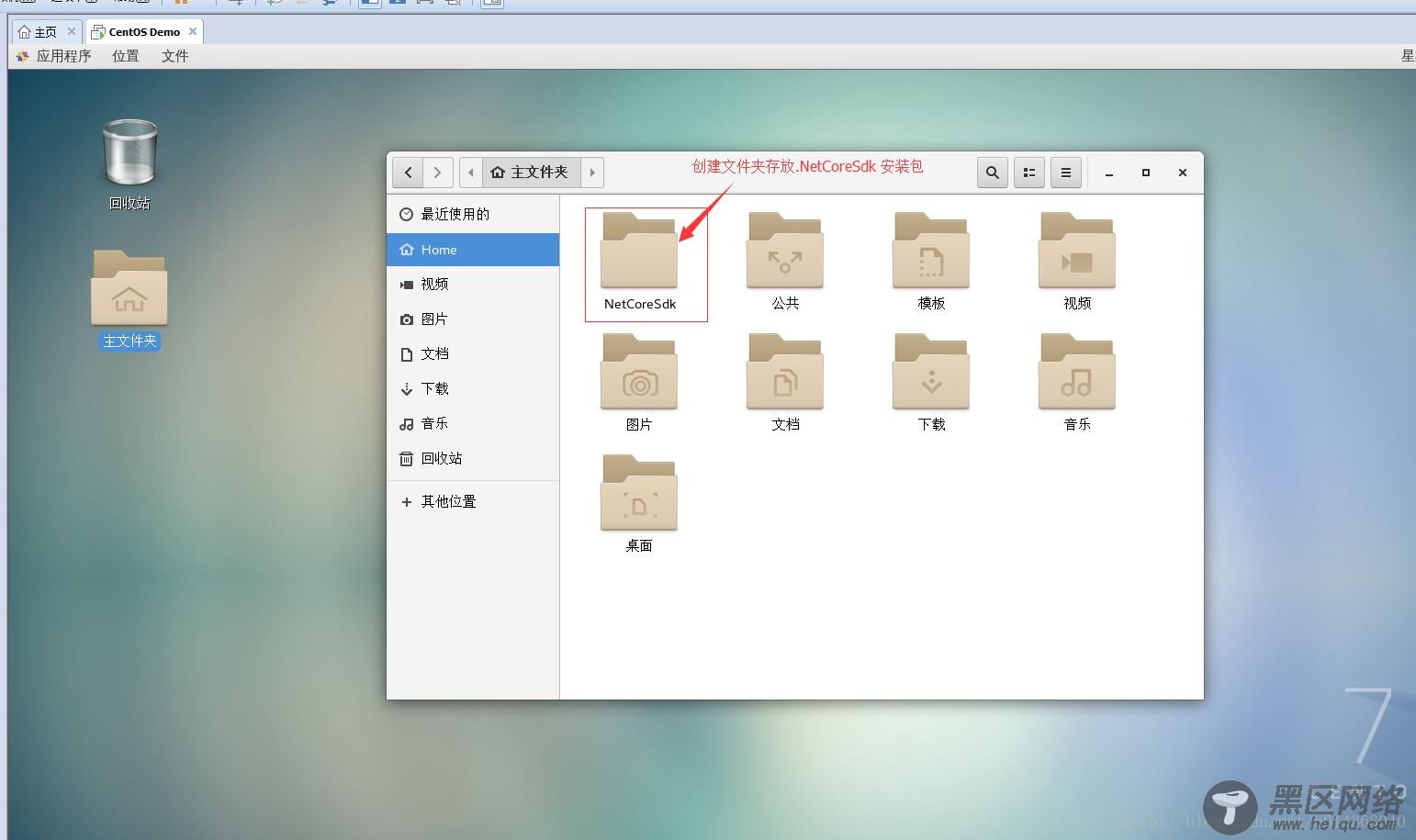Screen dimensions: 1416x840
Task: Open the 音乐 folder in file view
Action: point(1077,383)
